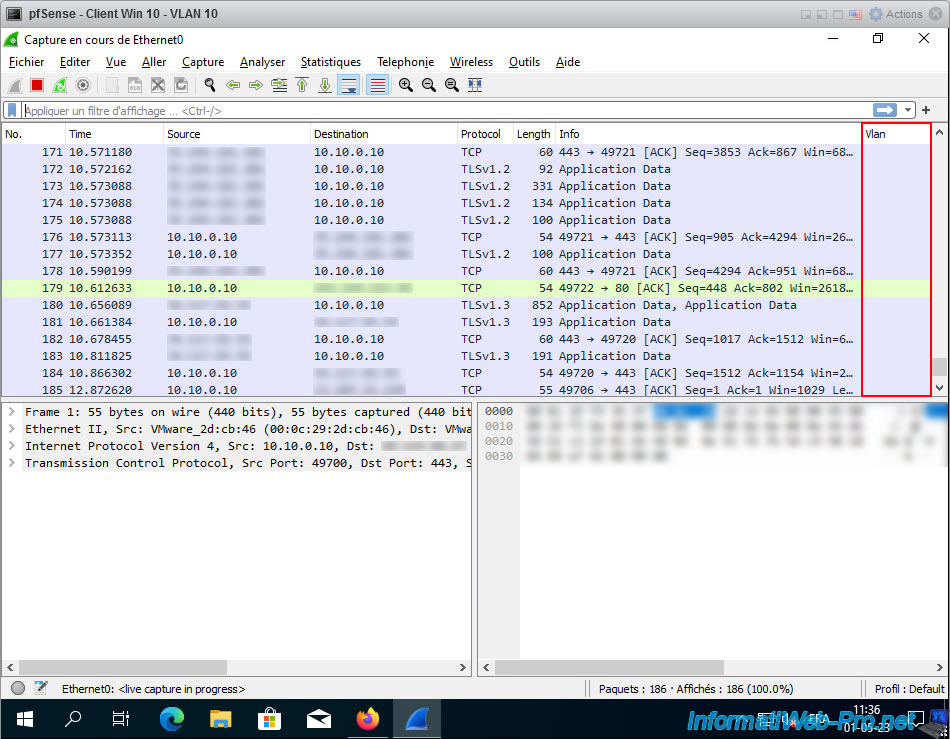Reset text to normal size
This screenshot has width=950, height=739.
(452, 85)
